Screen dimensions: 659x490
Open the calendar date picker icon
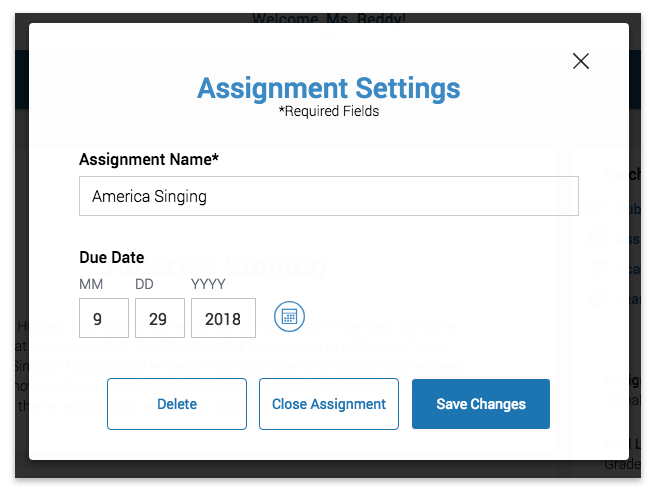click(289, 316)
